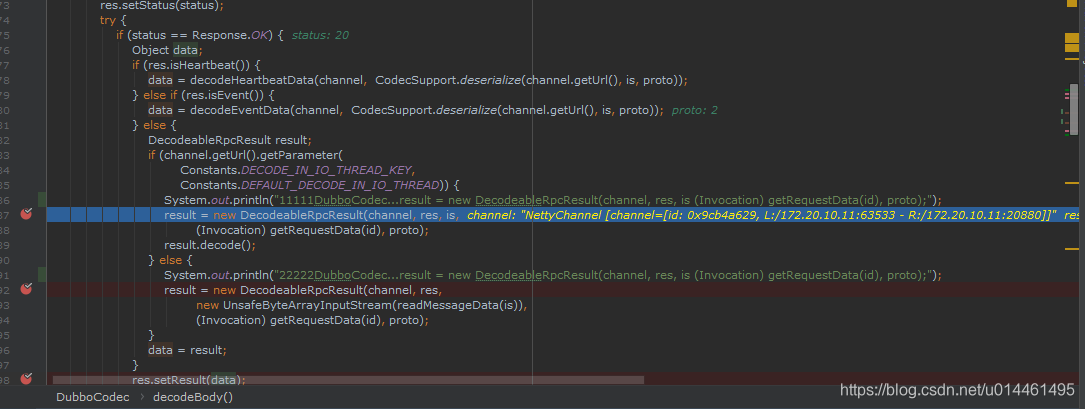Click decodeHeartbeatData method call
The image size is (1085, 409).
[252, 80]
